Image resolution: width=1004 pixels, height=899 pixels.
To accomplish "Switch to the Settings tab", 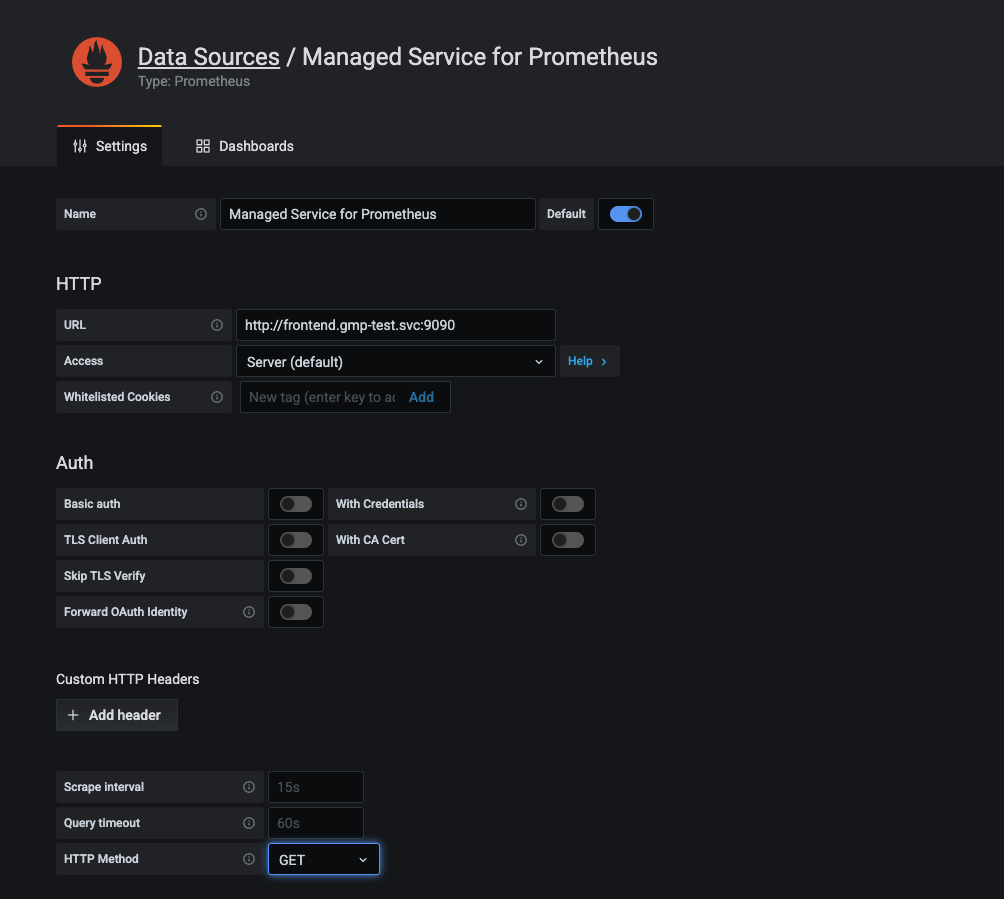I will (109, 146).
